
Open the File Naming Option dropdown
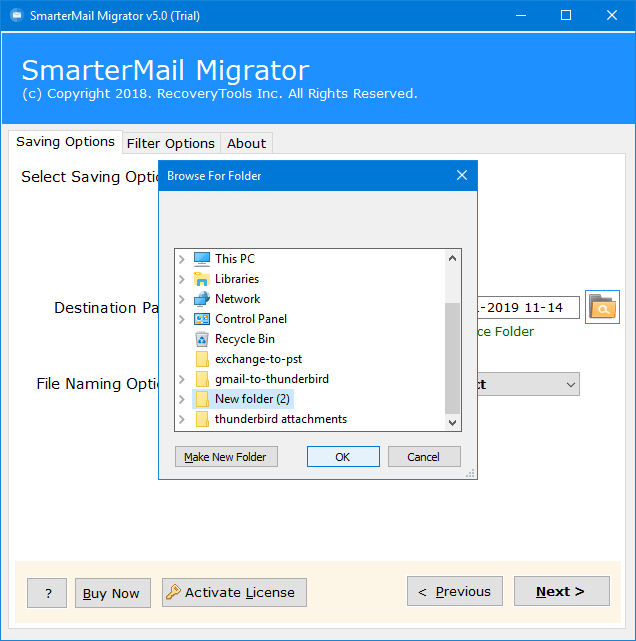click(571, 384)
